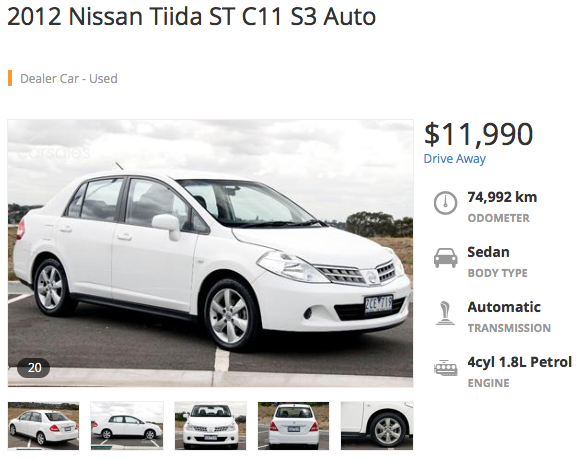
Task: Click the 74,992 km odometer value
Action: tap(502, 197)
